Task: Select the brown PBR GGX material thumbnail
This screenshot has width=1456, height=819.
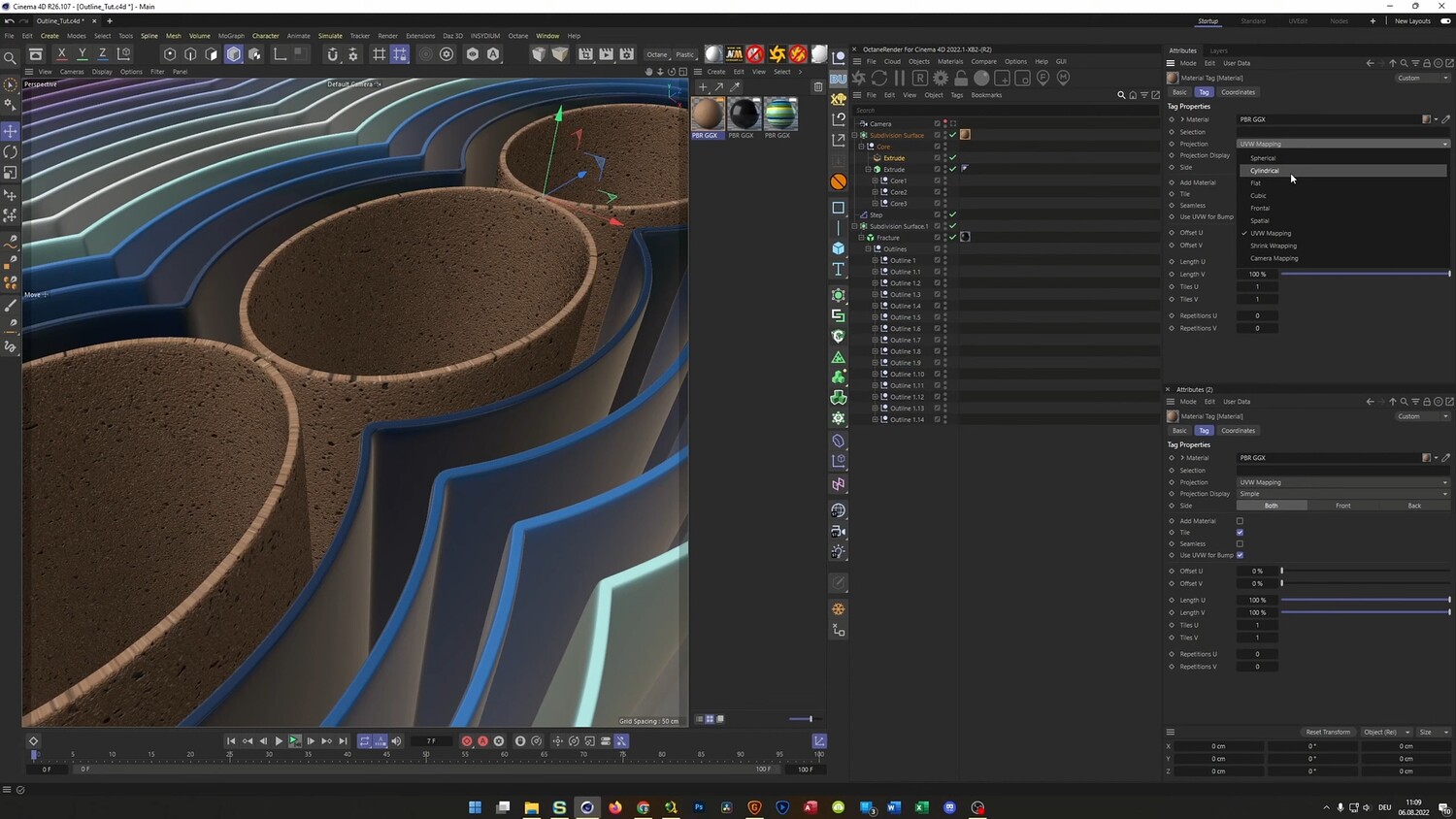Action: [707, 115]
